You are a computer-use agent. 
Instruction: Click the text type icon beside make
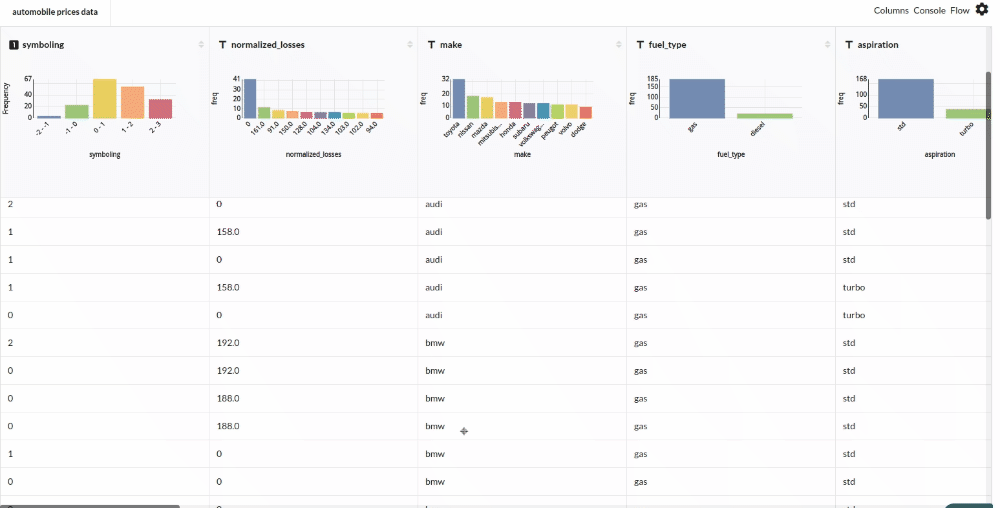click(431, 45)
